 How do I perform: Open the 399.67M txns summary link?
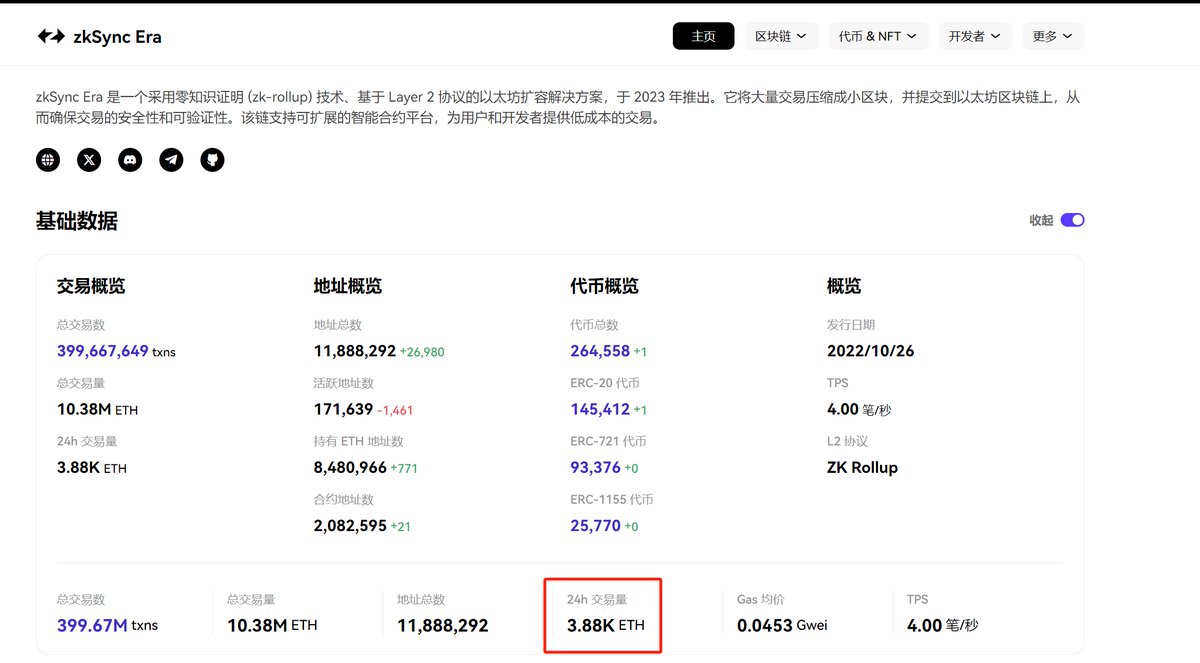pyautogui.click(x=107, y=625)
